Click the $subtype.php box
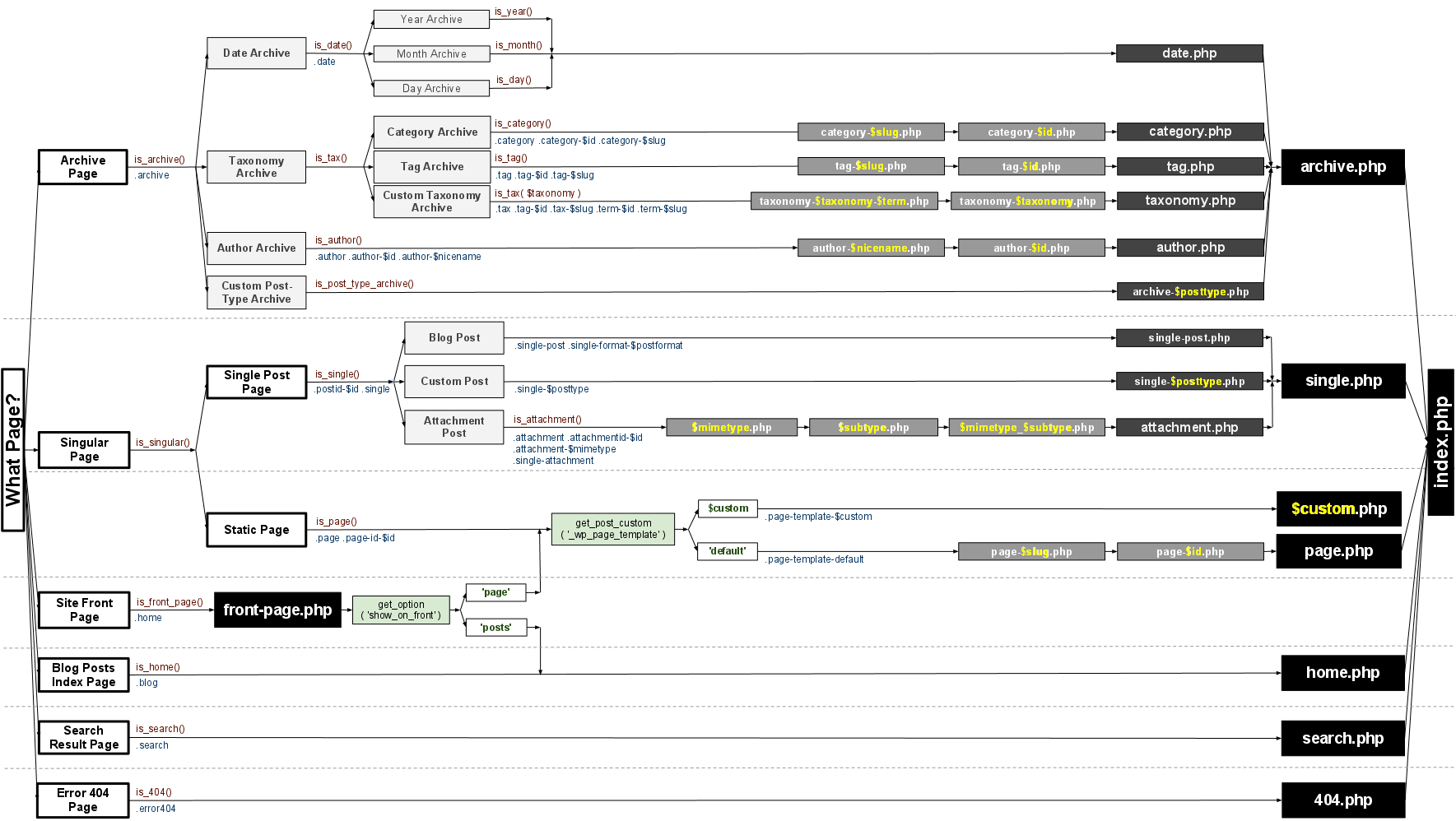The height and width of the screenshot is (821, 1456). click(873, 427)
